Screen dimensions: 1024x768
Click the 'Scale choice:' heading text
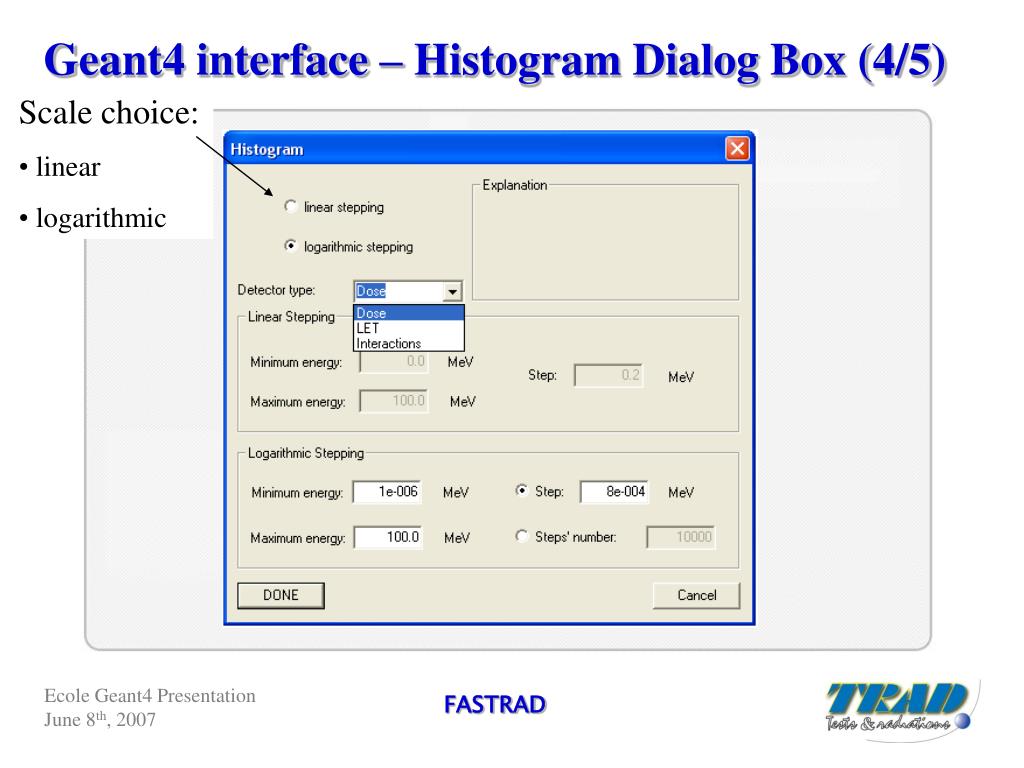pos(108,113)
